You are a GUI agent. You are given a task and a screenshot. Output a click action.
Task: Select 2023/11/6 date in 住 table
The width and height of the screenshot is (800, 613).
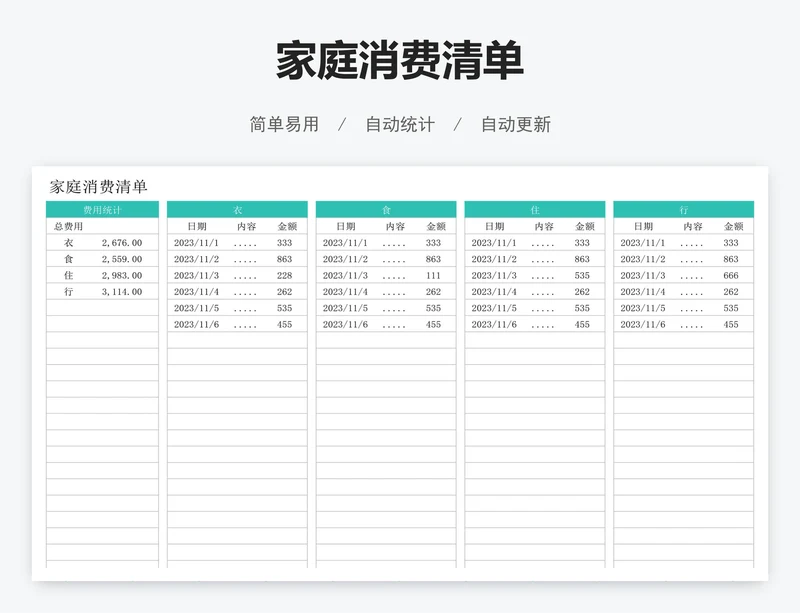(x=494, y=325)
